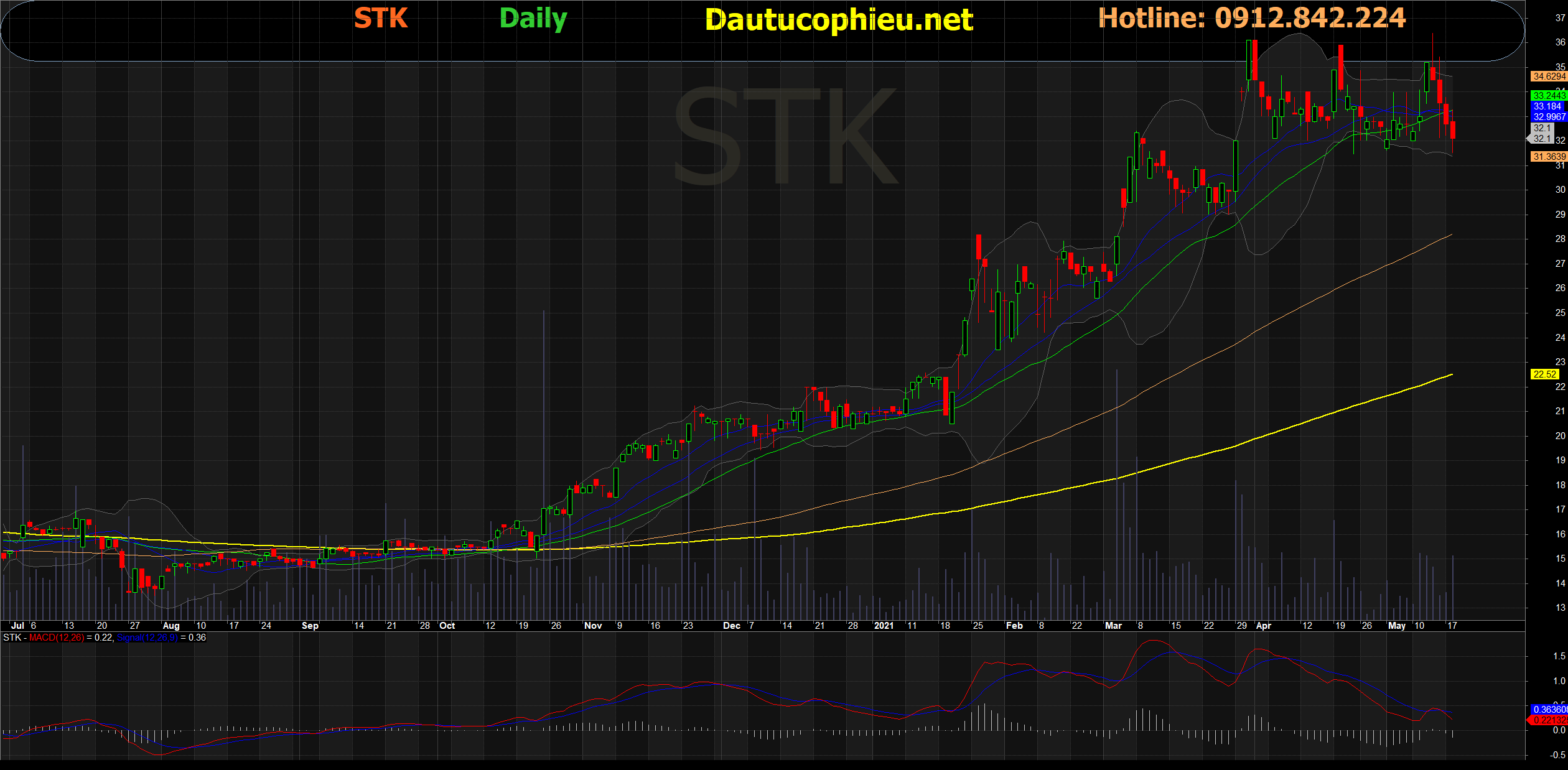Screen dimensions: 1568x770
Task: Click the blue 33.184 price tag
Action: [1548, 106]
